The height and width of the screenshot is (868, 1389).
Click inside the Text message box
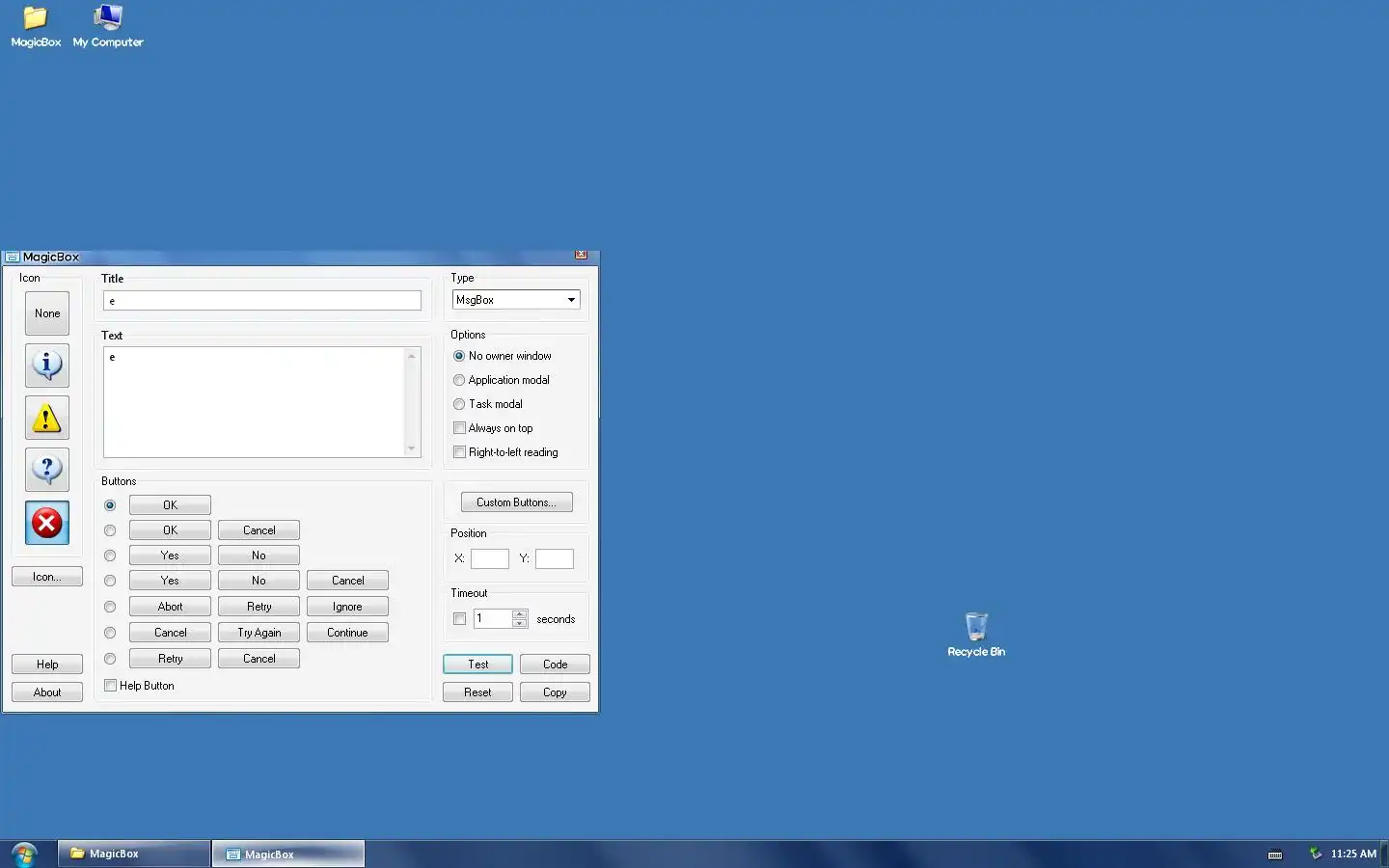pyautogui.click(x=254, y=402)
